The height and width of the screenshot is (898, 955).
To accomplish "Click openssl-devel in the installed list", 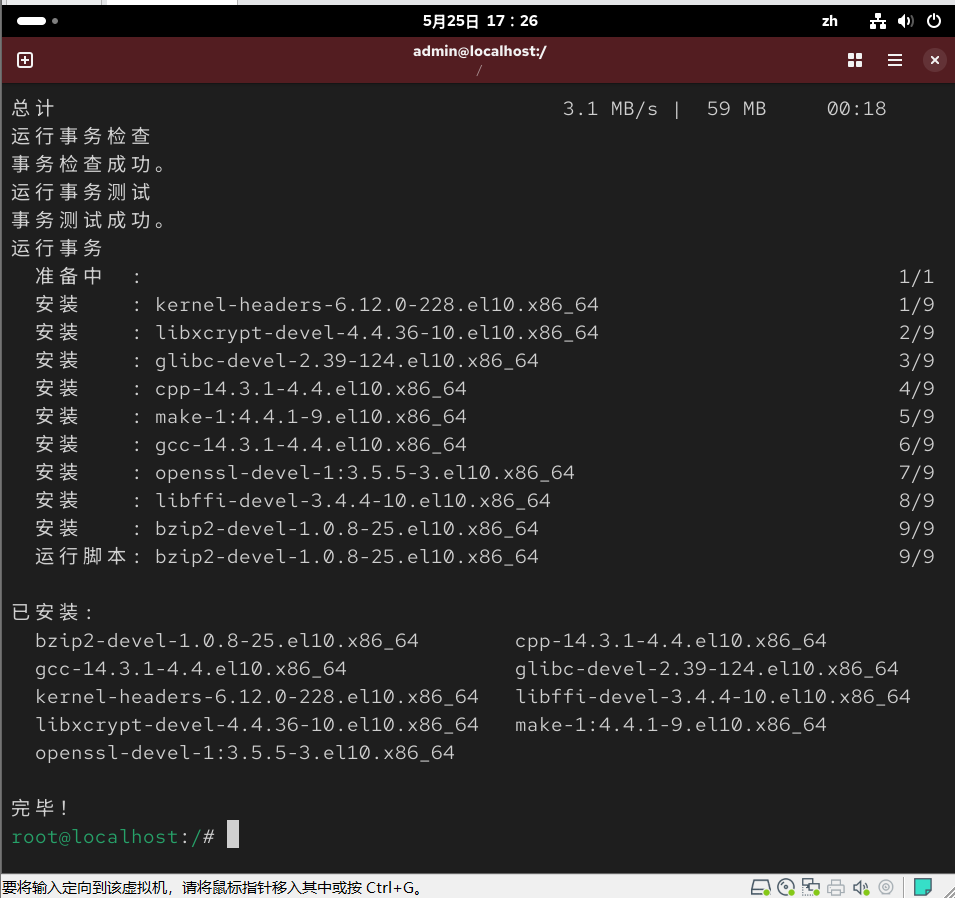I will (x=245, y=753).
